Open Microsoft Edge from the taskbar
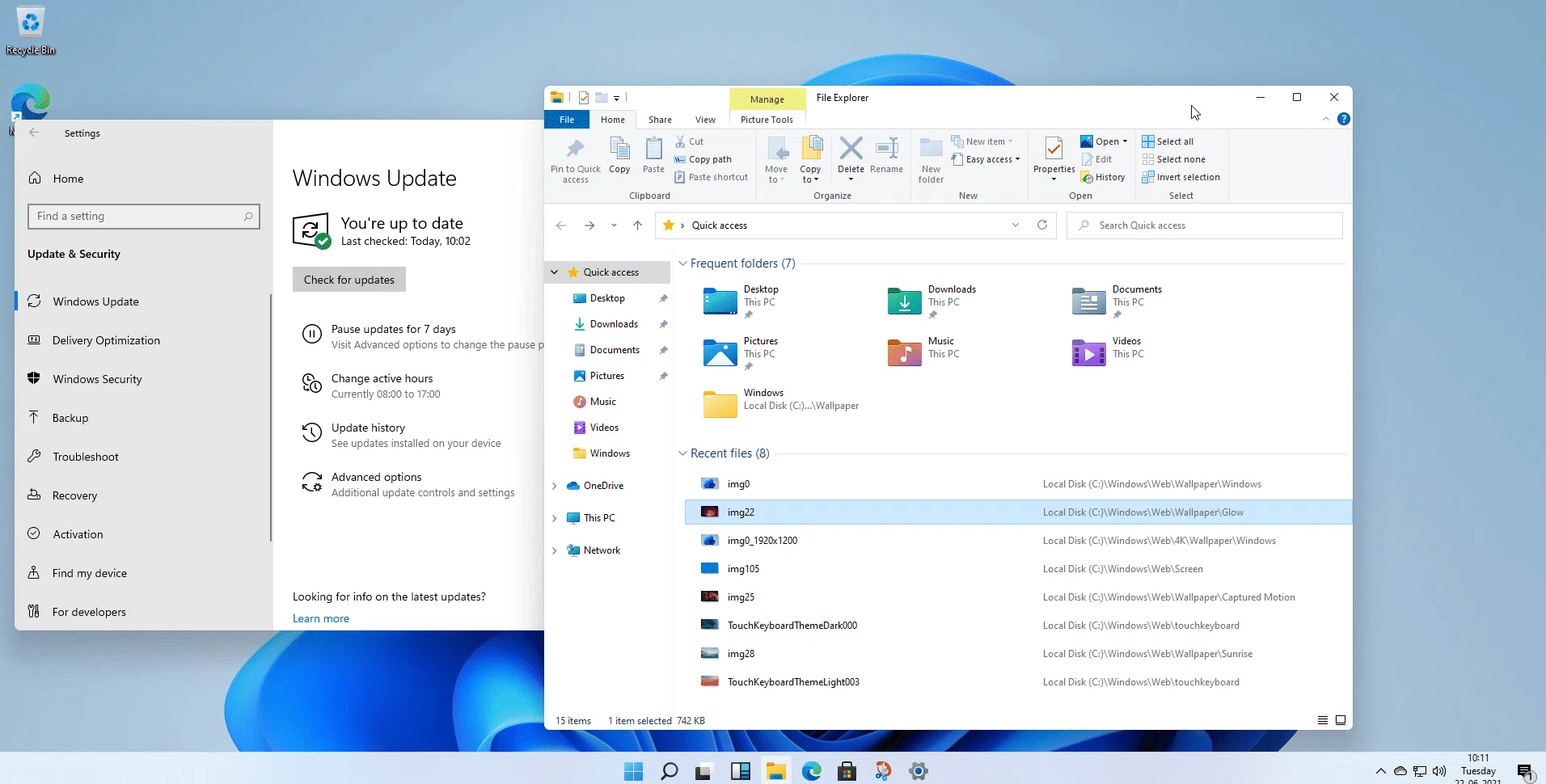The height and width of the screenshot is (784, 1546). tap(811, 771)
